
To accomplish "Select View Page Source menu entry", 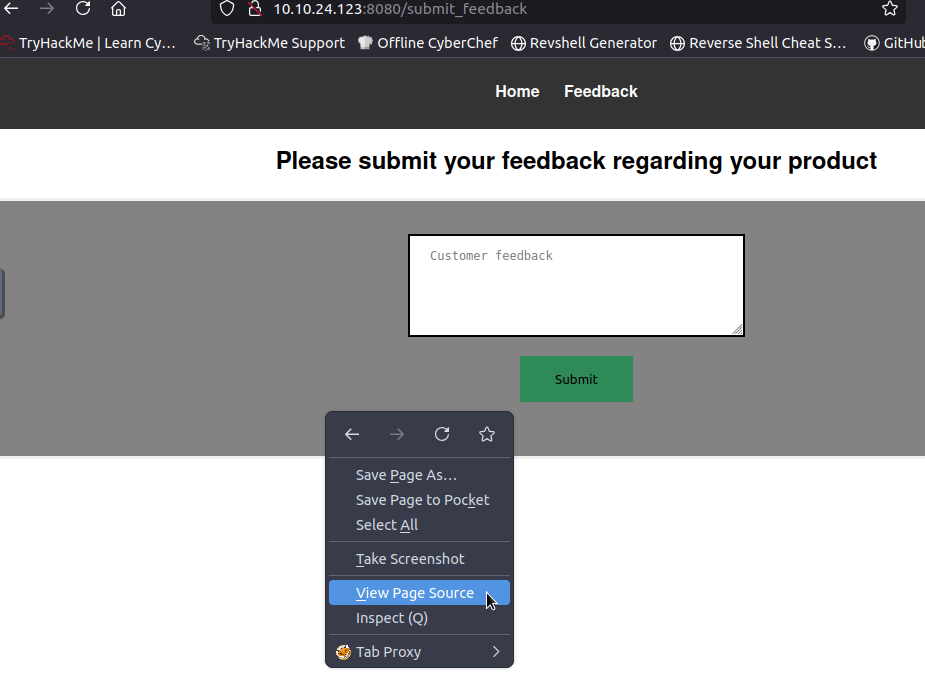I will pos(419,593).
